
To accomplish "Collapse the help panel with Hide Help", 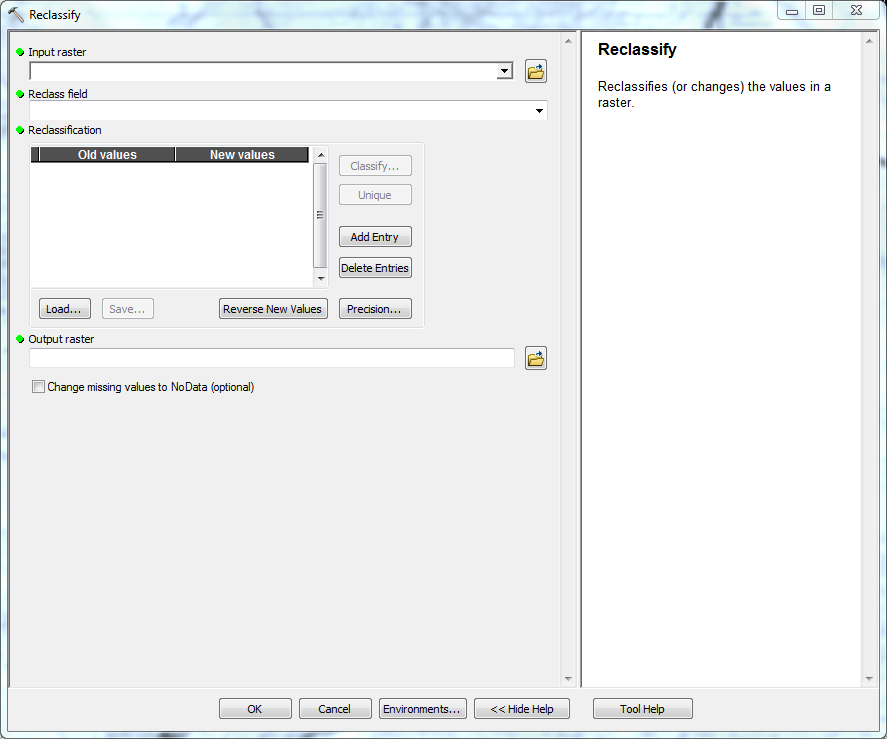I will pos(521,709).
